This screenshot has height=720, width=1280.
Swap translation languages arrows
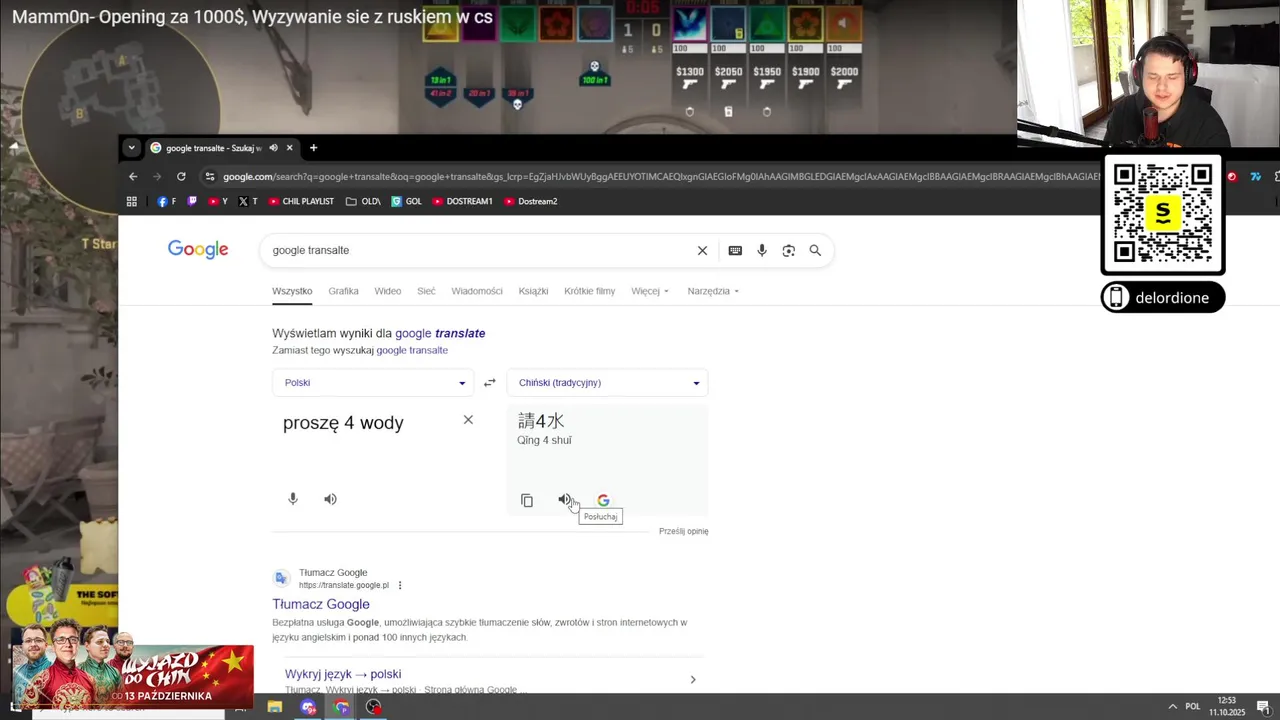coord(489,383)
